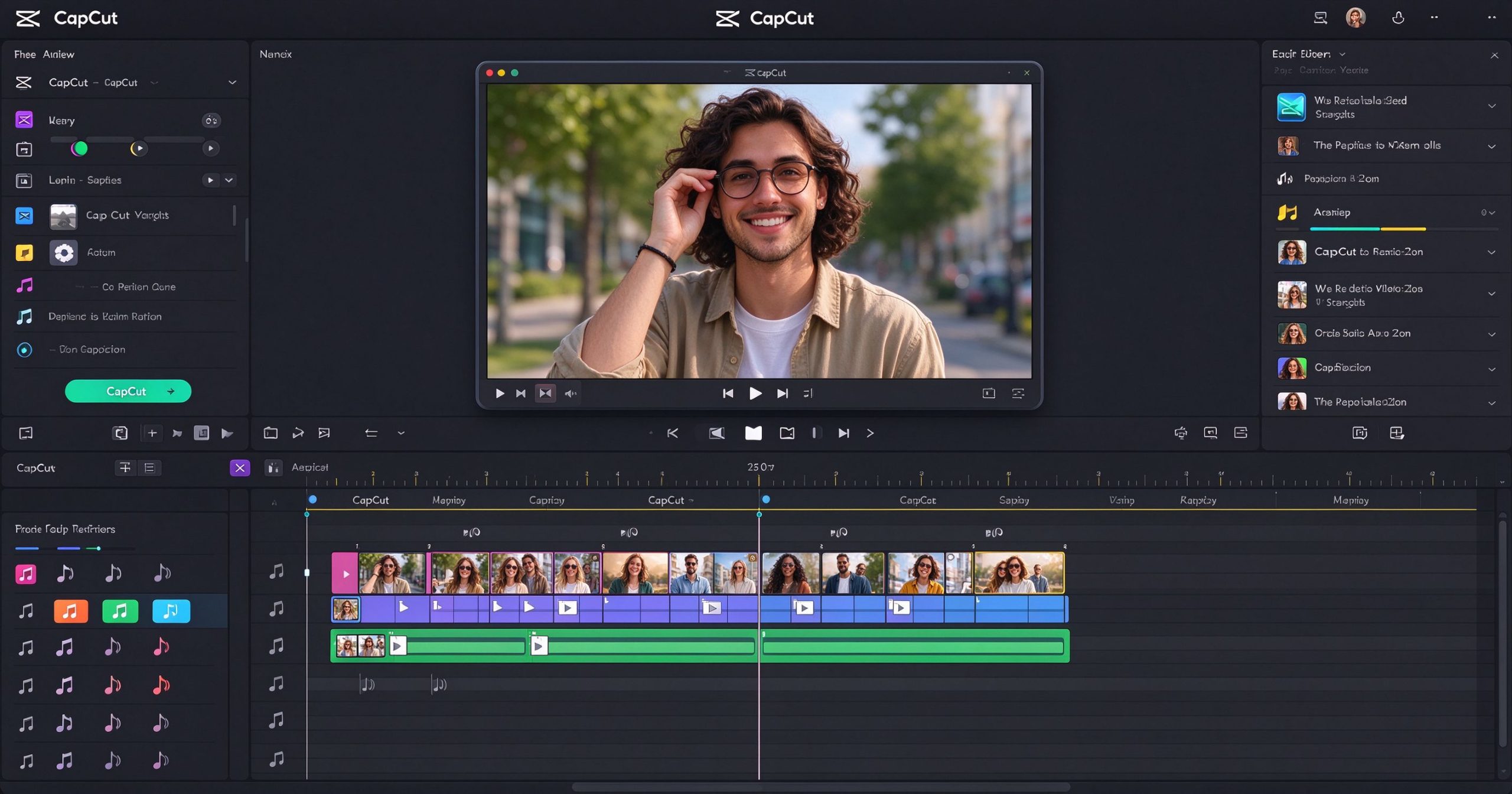Skip to previous frame in preview window
Screen dimensions: 1512x794
tap(728, 393)
